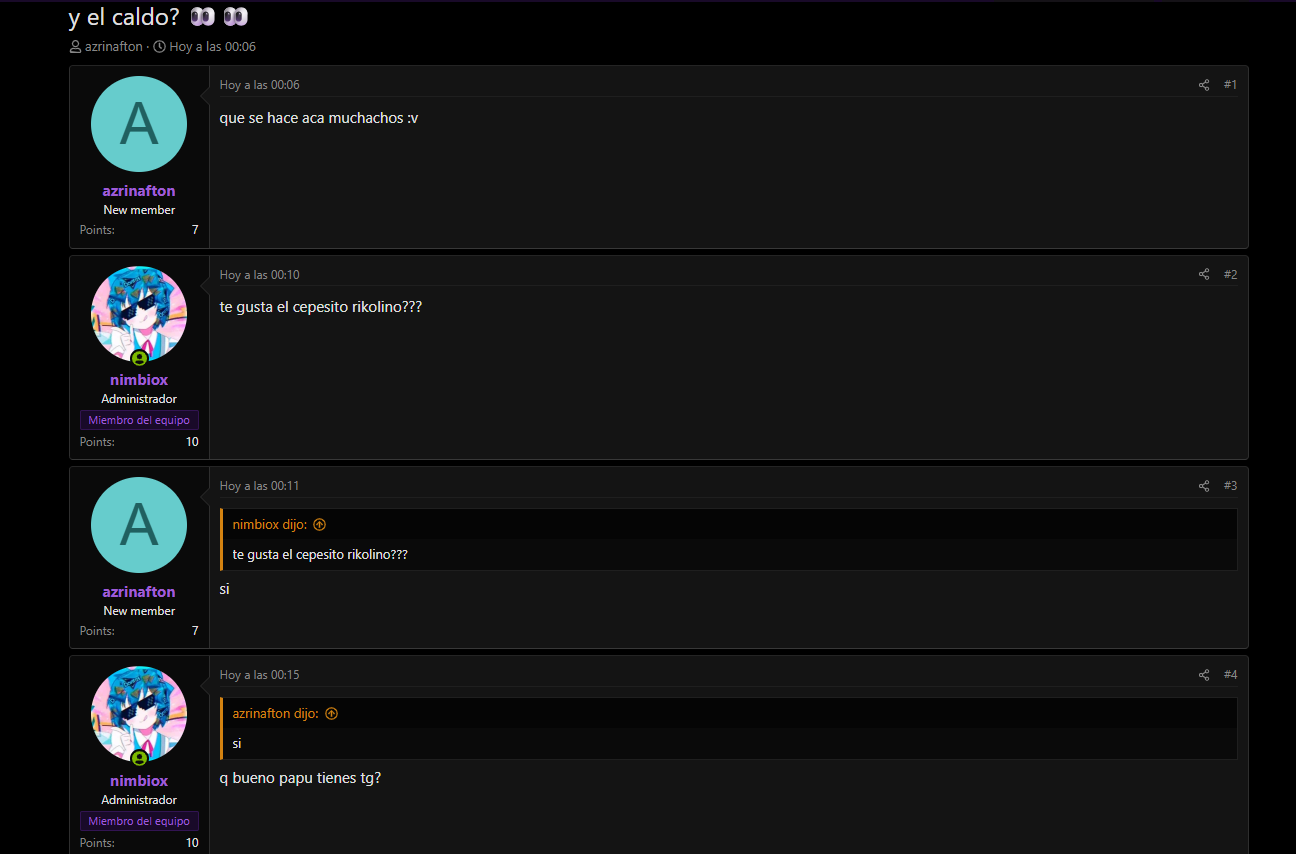Open nimbiox avatar in post #2
Image resolution: width=1296 pixels, height=854 pixels.
pos(139,314)
